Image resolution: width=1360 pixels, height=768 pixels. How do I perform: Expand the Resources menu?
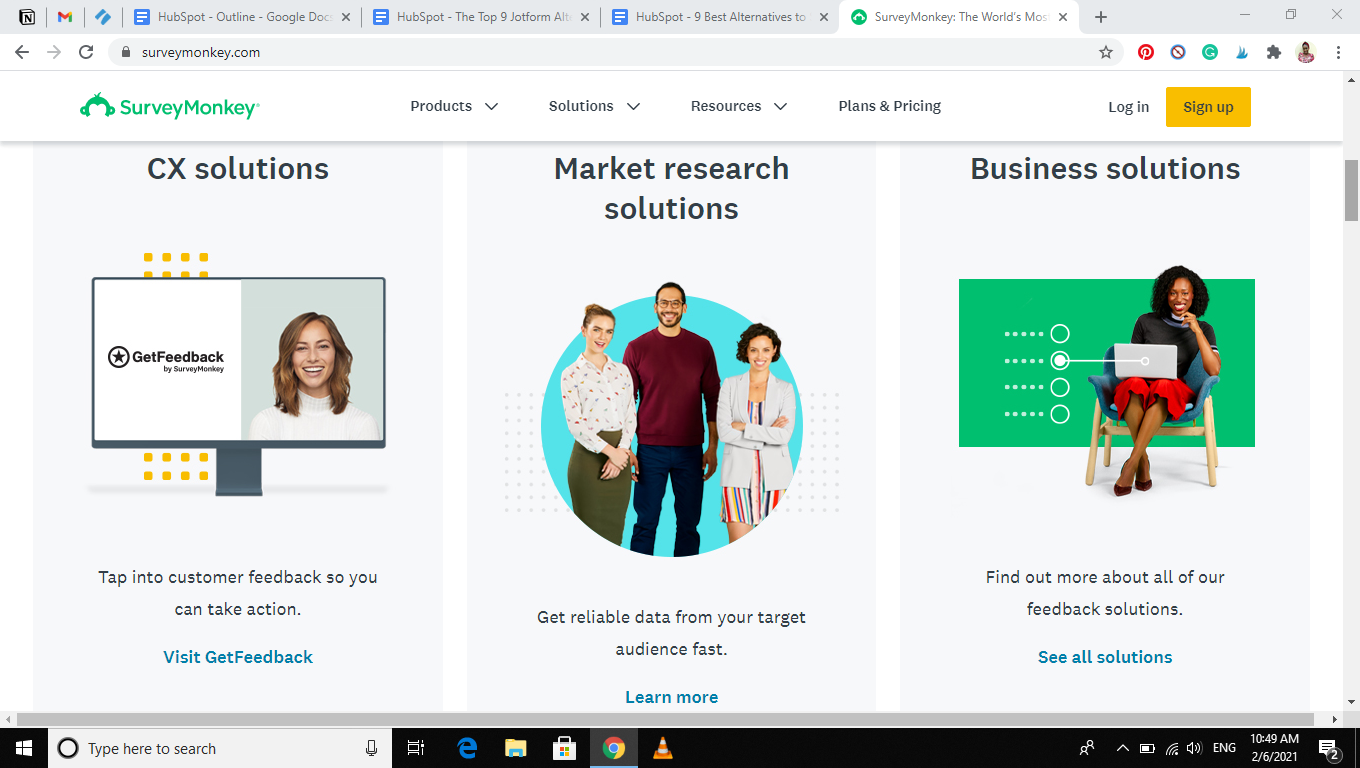click(739, 106)
